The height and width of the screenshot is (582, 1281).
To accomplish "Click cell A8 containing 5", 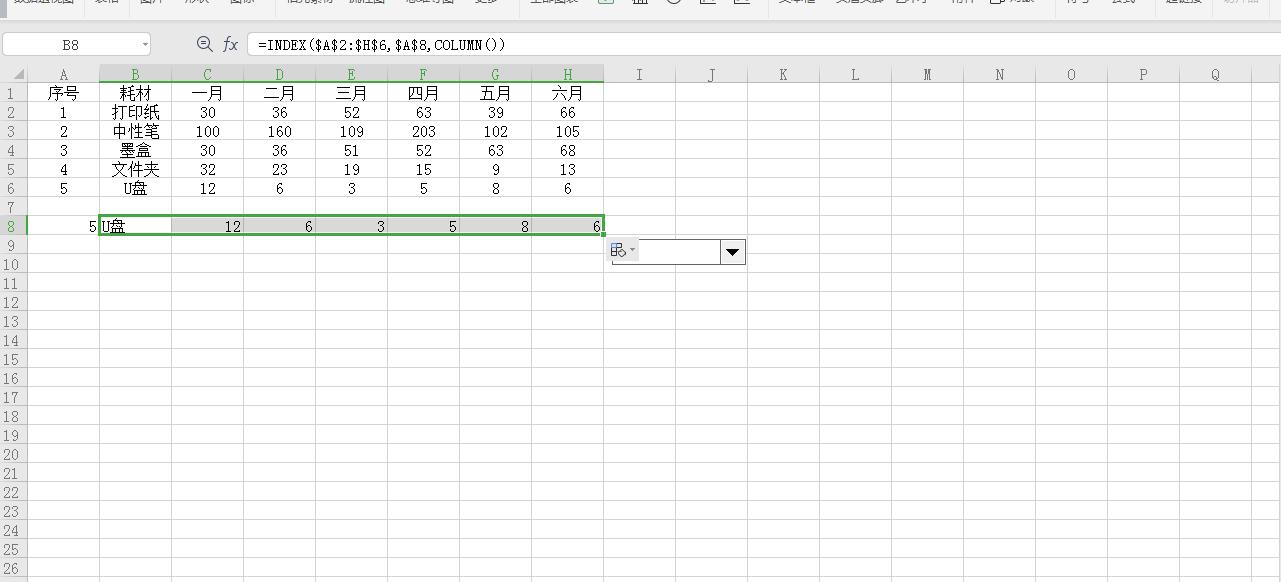I will (x=64, y=226).
